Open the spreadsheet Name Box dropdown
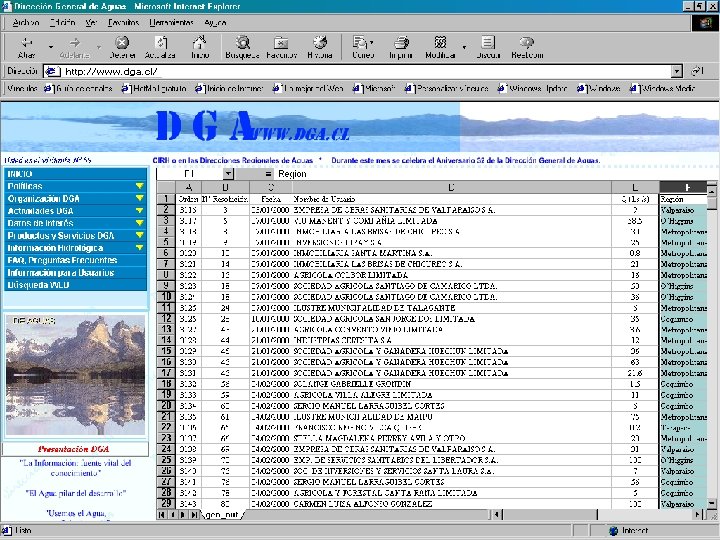This screenshot has height=540, width=720. (x=228, y=174)
